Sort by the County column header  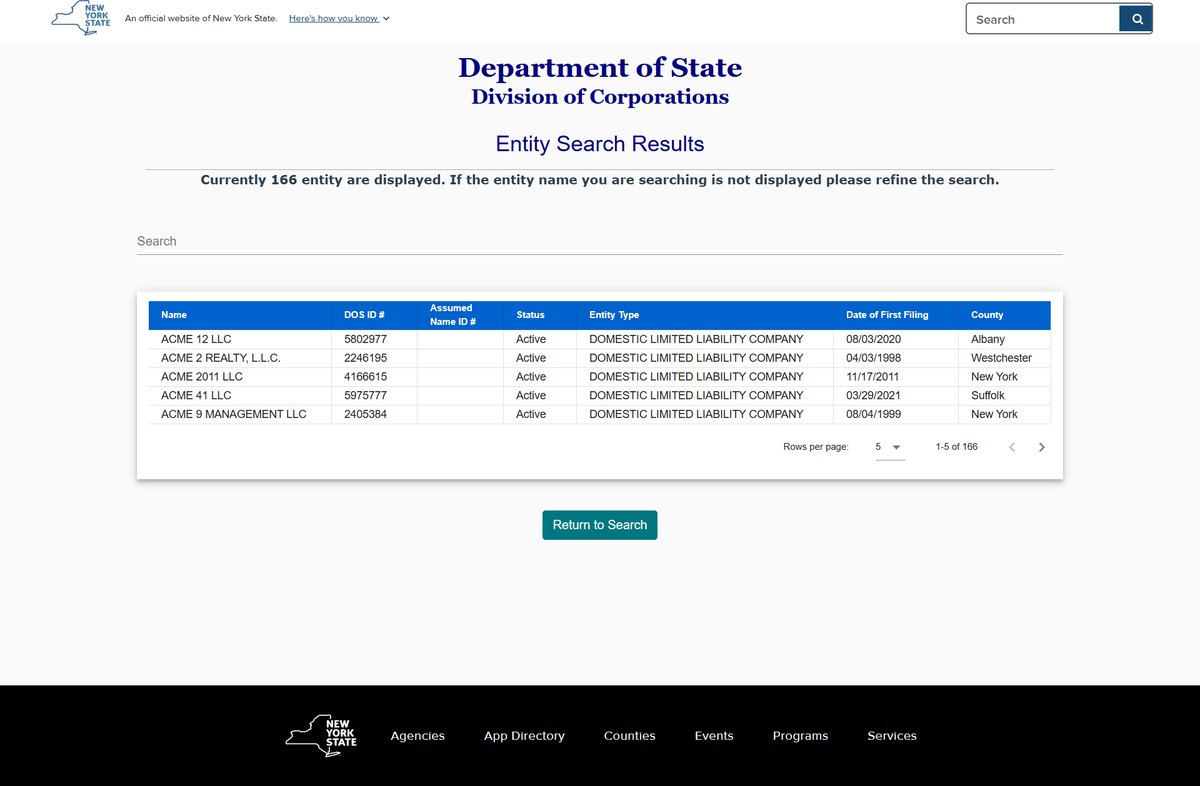click(x=987, y=315)
